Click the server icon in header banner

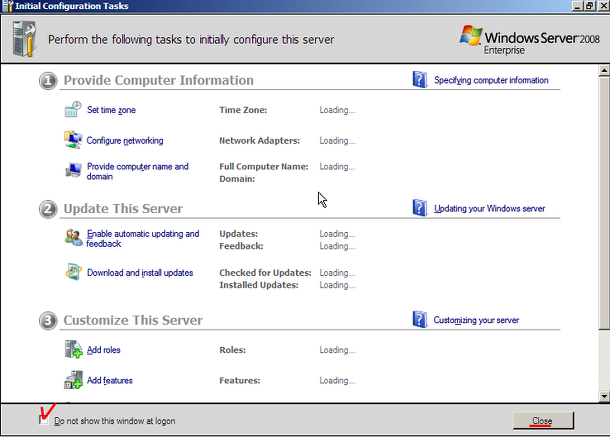tap(24, 39)
